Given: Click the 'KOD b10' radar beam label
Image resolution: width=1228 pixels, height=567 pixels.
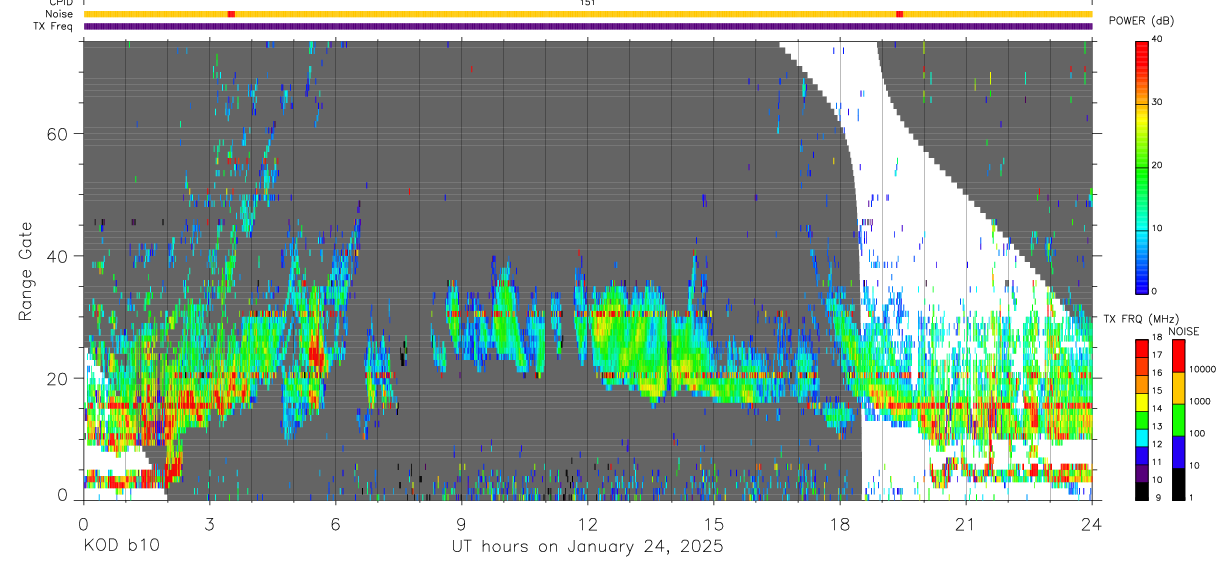Looking at the screenshot, I should point(121,546).
